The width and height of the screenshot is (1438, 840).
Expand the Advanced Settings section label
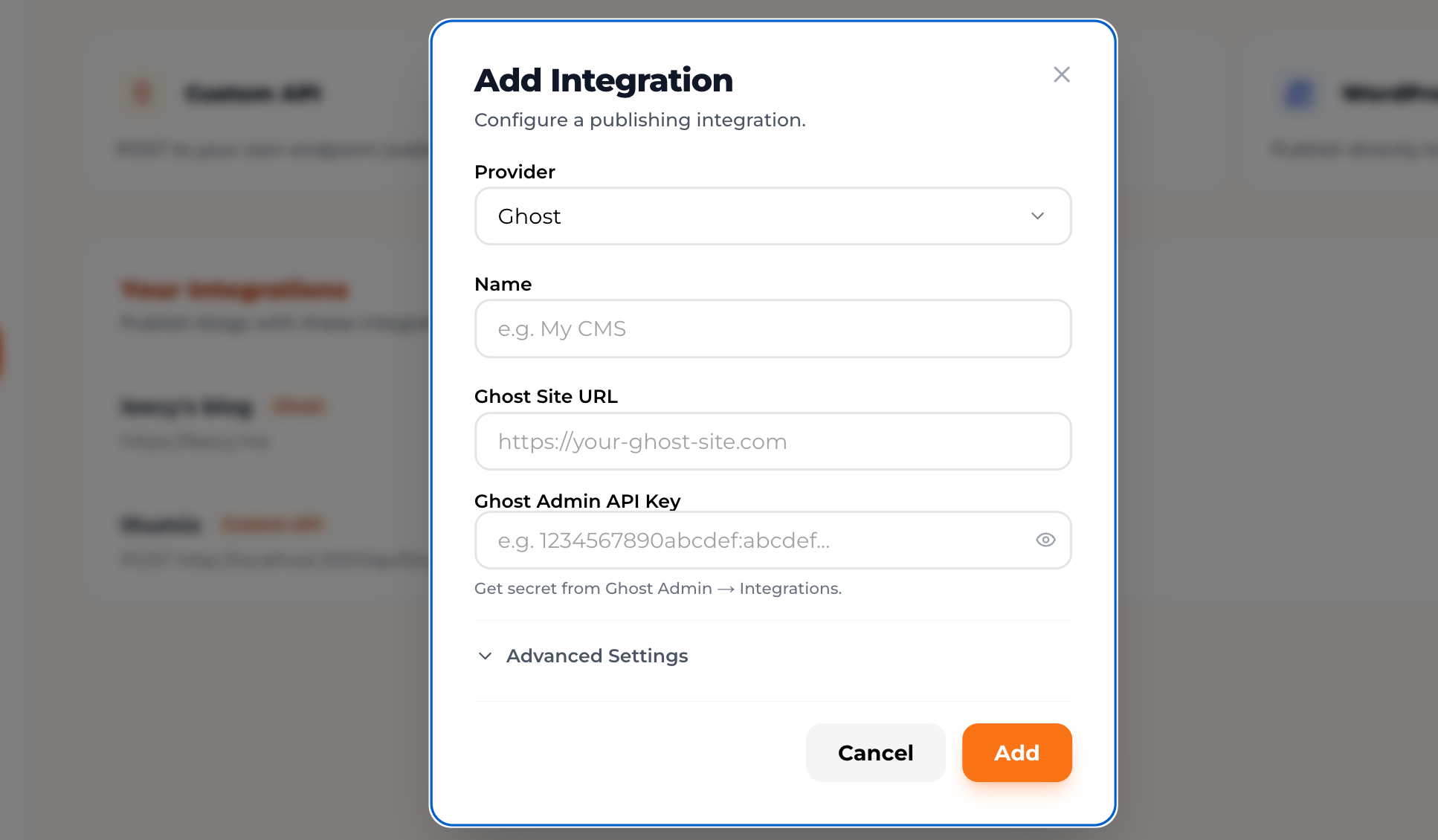click(597, 656)
